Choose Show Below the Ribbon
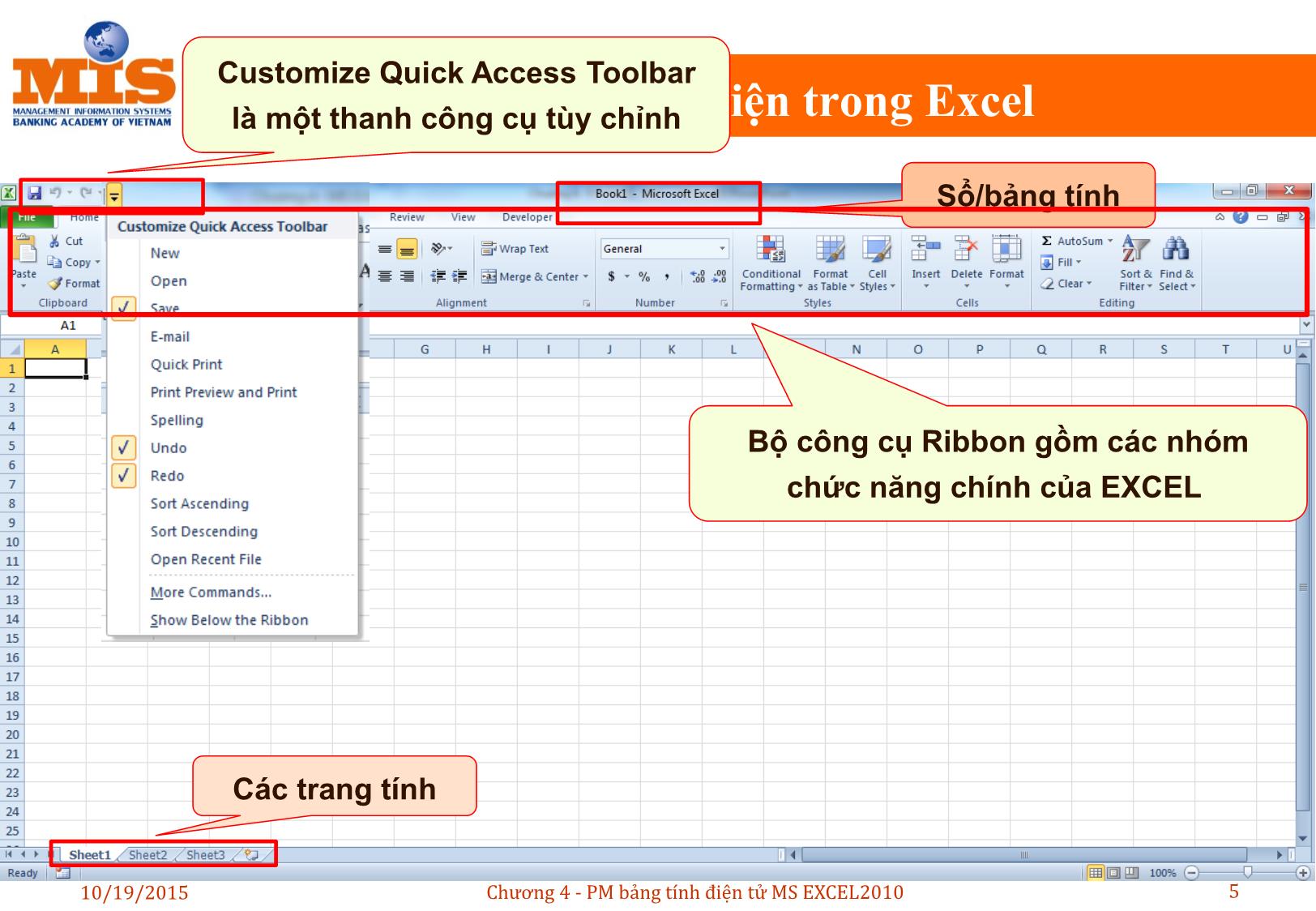Viewport: 1316px width, 911px height. (x=233, y=620)
